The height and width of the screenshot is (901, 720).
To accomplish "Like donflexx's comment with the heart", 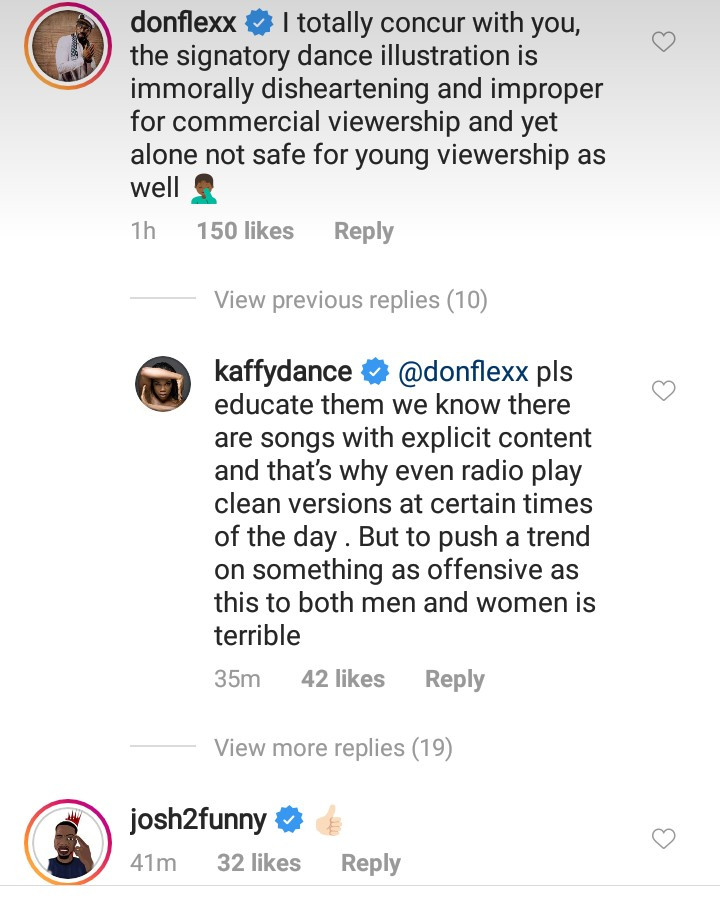I will [x=663, y=42].
